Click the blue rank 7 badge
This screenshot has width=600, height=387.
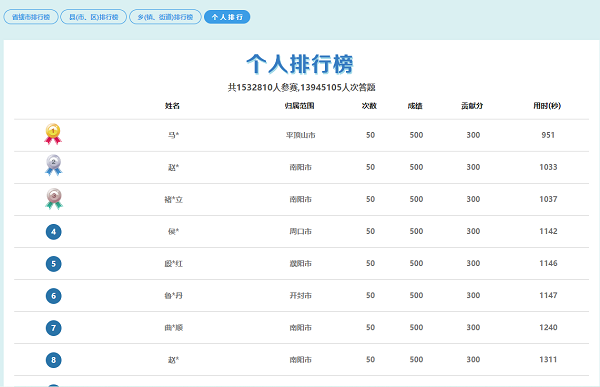pos(54,328)
